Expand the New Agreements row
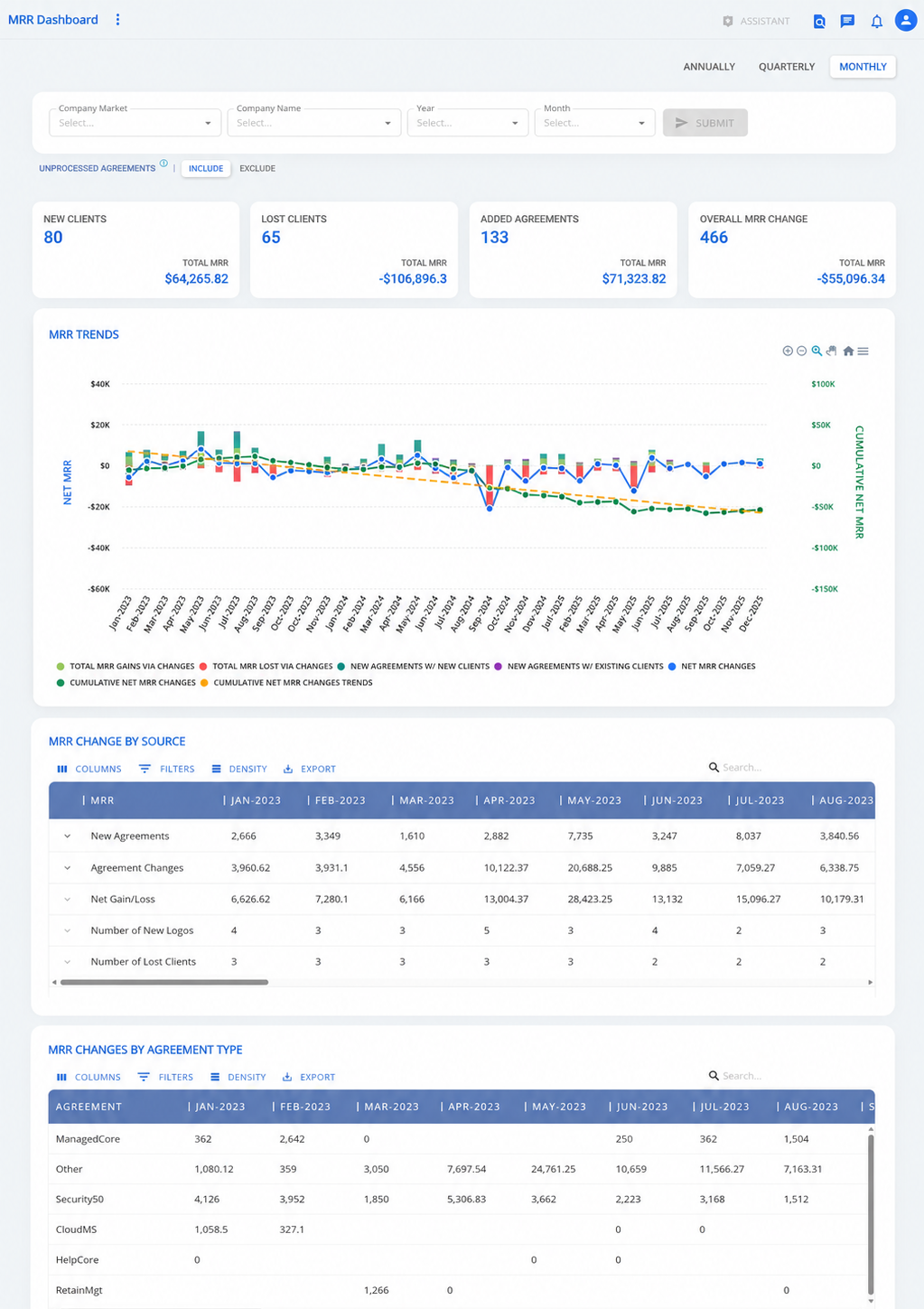 (x=67, y=837)
